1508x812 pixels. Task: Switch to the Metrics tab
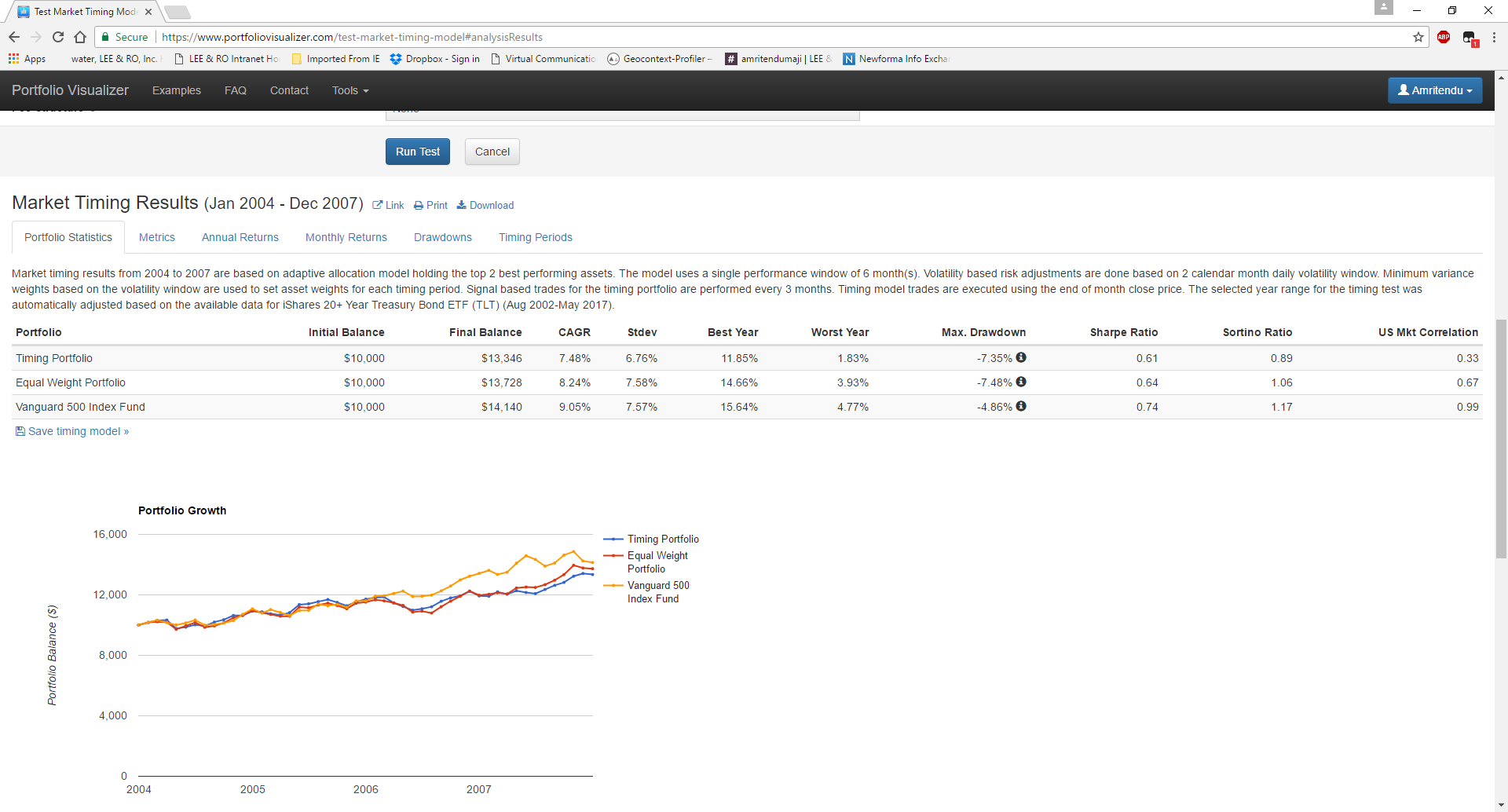click(x=157, y=237)
